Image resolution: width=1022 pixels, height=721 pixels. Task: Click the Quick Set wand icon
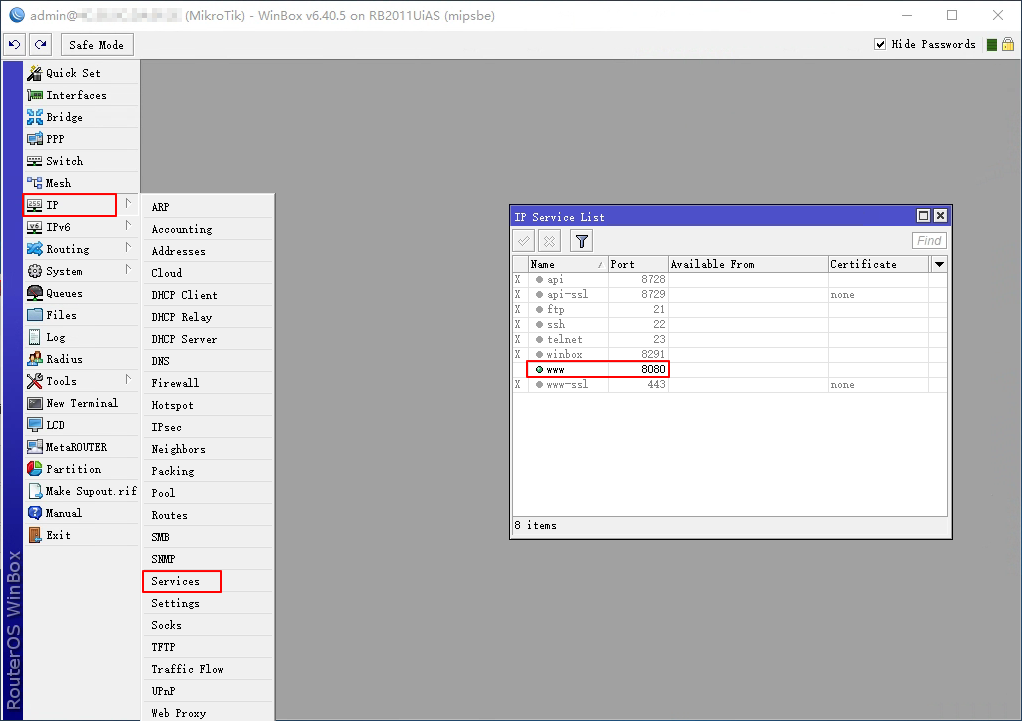click(x=35, y=73)
